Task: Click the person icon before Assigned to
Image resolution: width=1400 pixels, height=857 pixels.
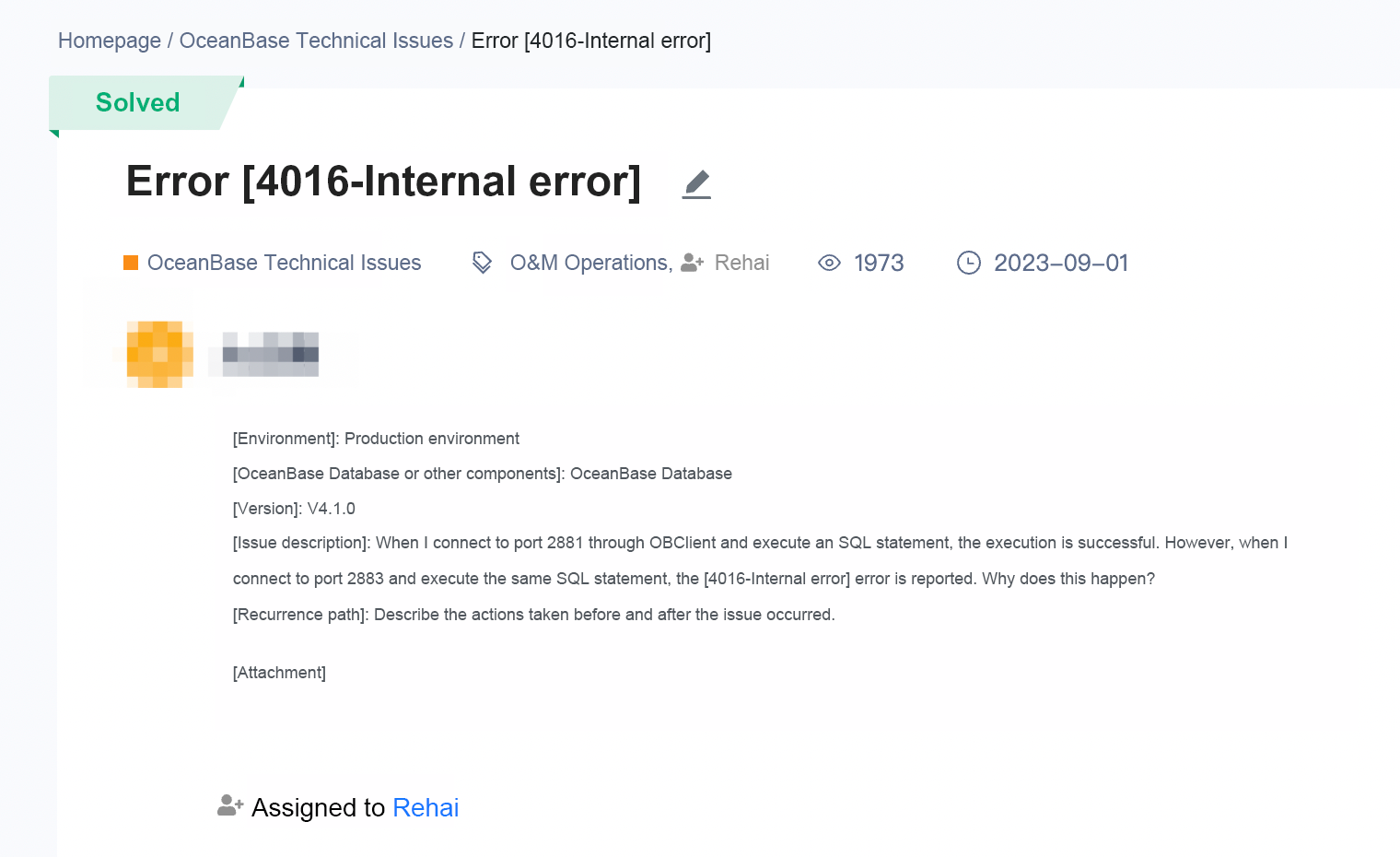Action: 230,805
